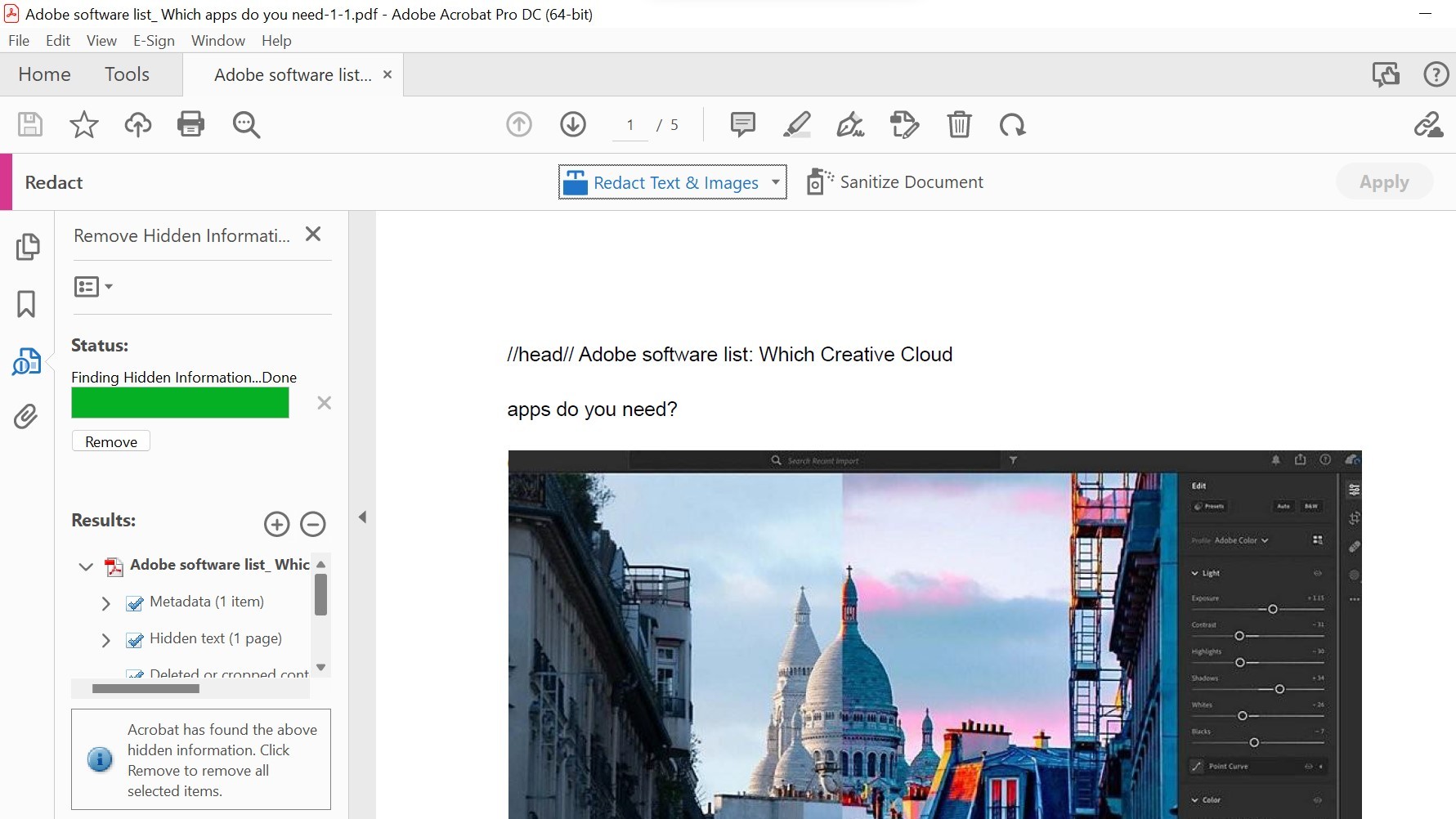The width and height of the screenshot is (1456, 819).
Task: Click the Sanitize Document icon
Action: 819,181
